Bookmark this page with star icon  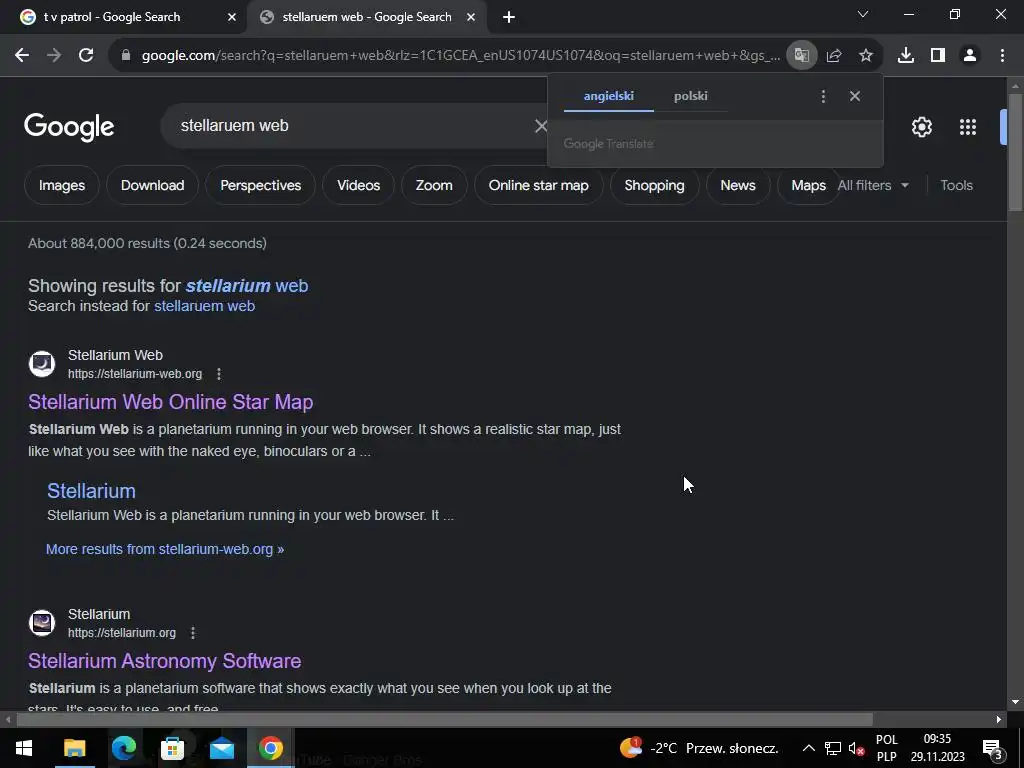[865, 56]
